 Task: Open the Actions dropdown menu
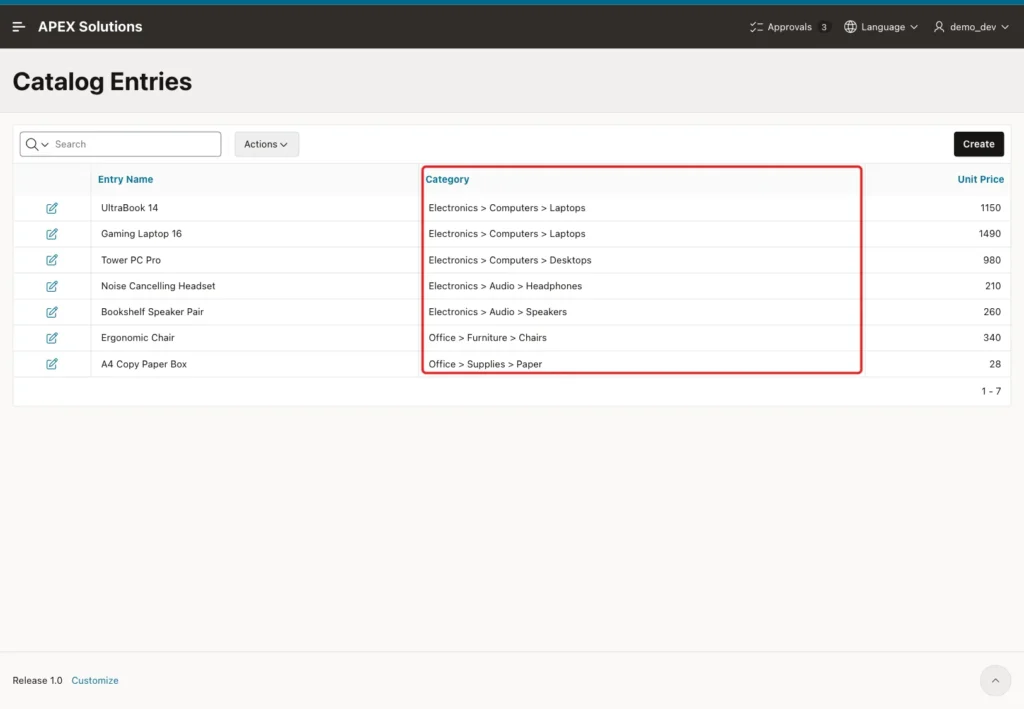266,144
